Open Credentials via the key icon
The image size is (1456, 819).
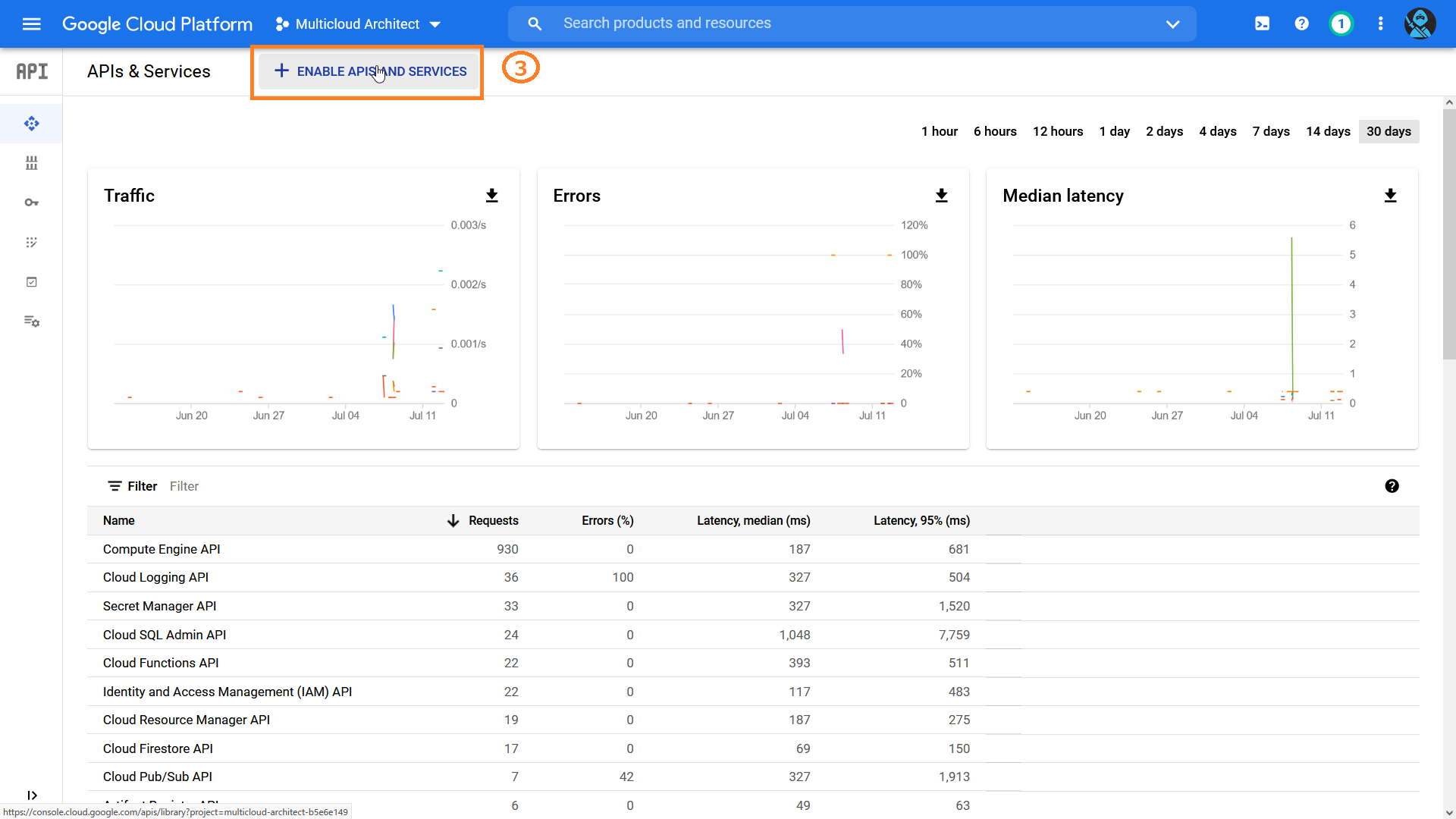click(31, 202)
